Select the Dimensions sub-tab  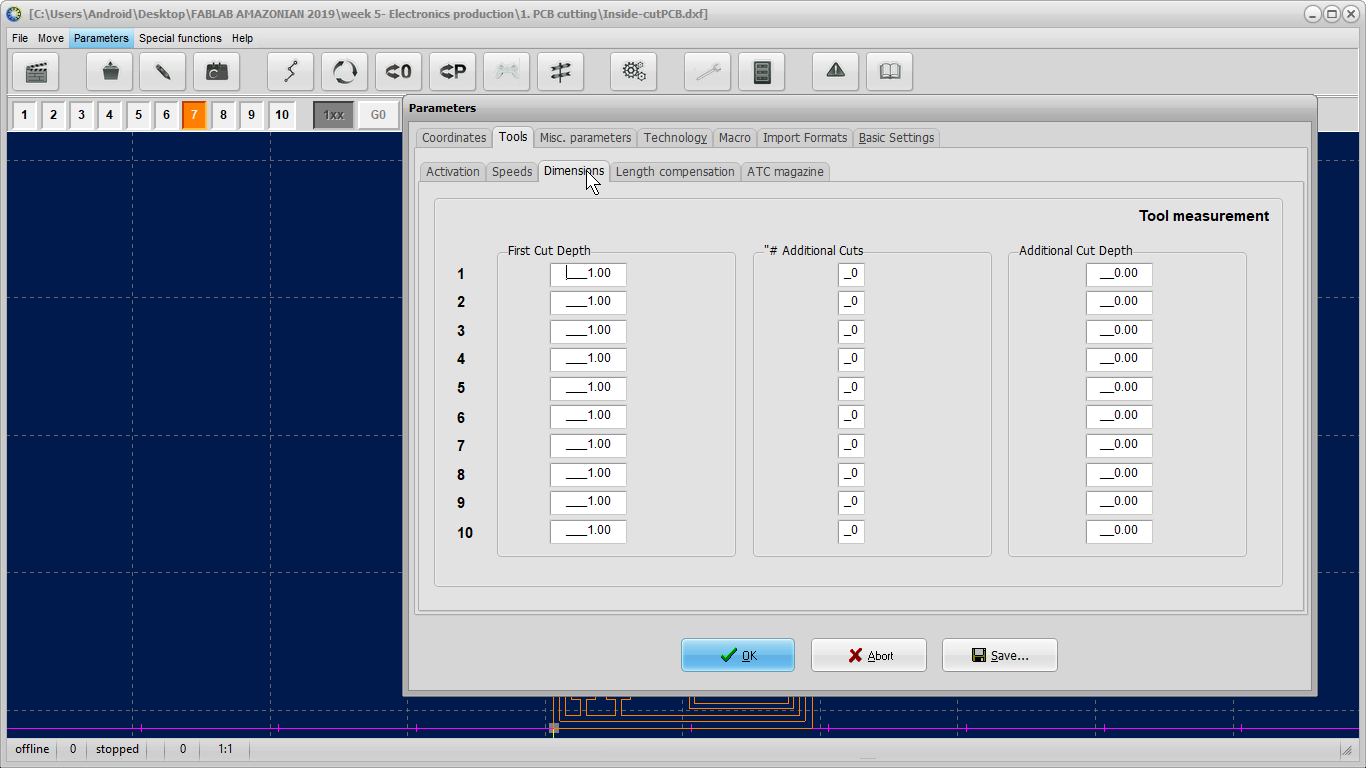574,171
